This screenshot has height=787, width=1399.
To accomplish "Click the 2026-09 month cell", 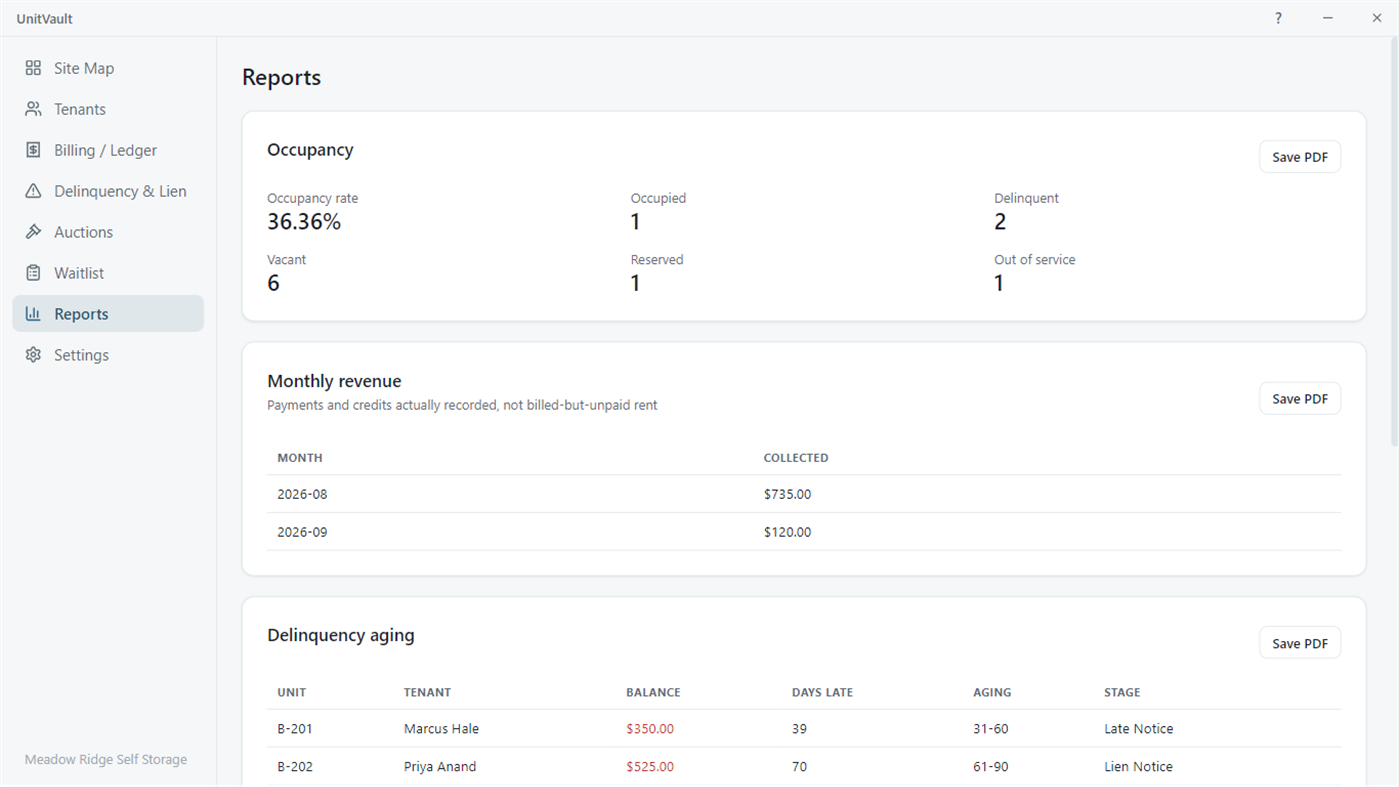I will (x=302, y=532).
